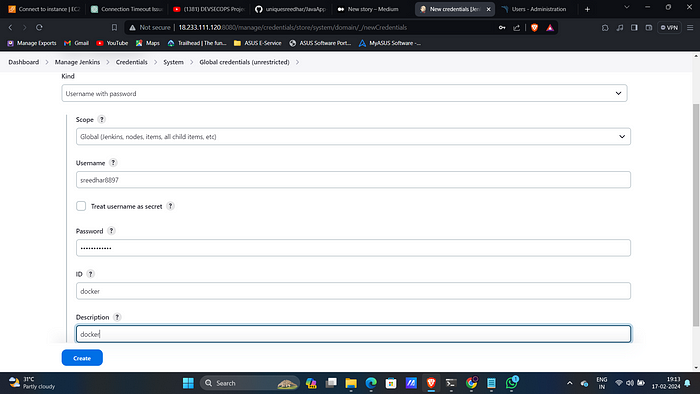Screen dimensions: 700x394
Task: Open the System breadcrumb link
Action: [173, 62]
